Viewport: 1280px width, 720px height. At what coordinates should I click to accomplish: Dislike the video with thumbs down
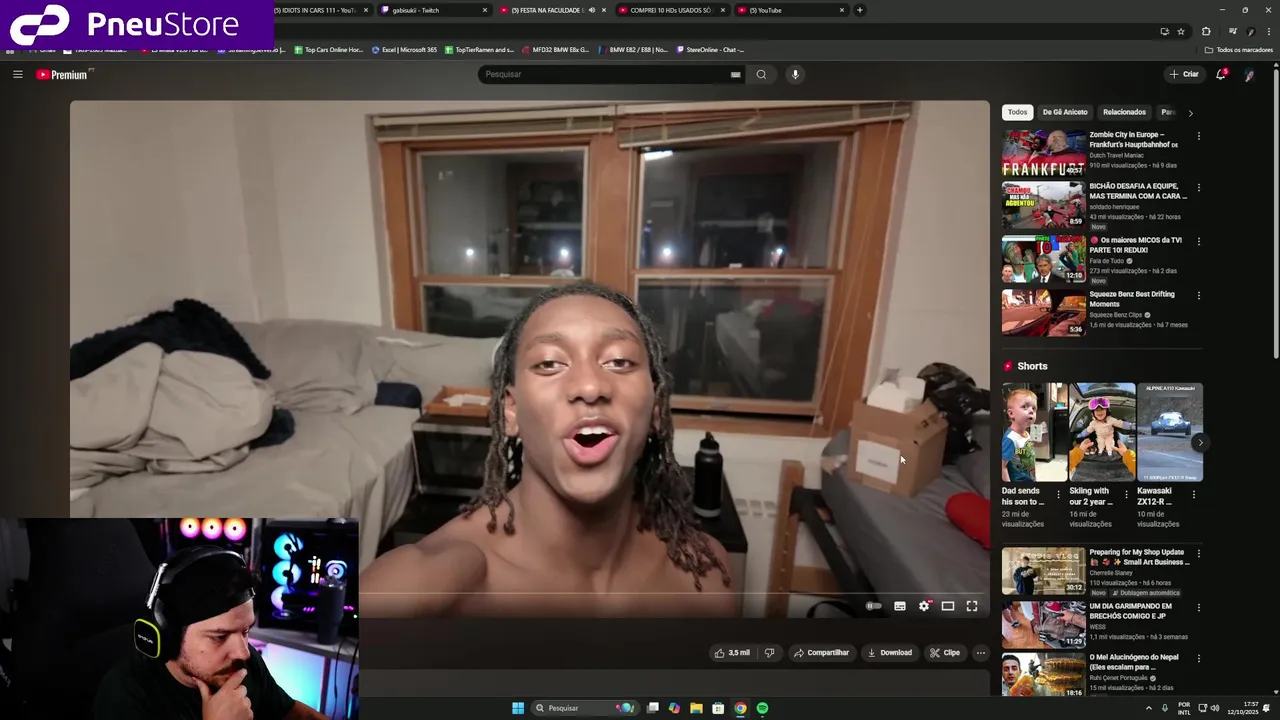pos(769,653)
